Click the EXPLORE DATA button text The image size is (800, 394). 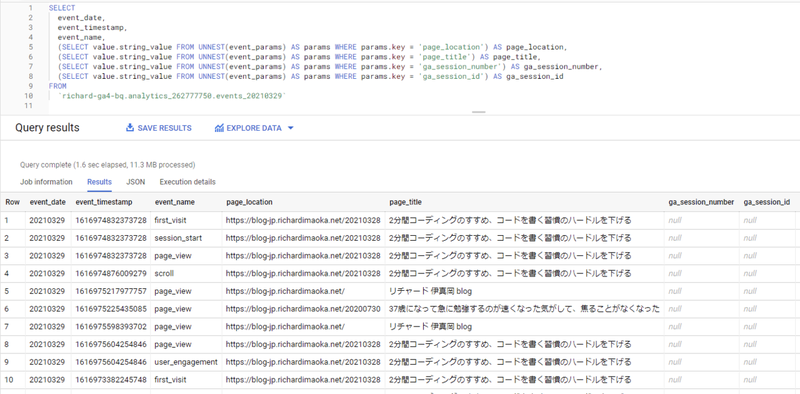tap(254, 128)
